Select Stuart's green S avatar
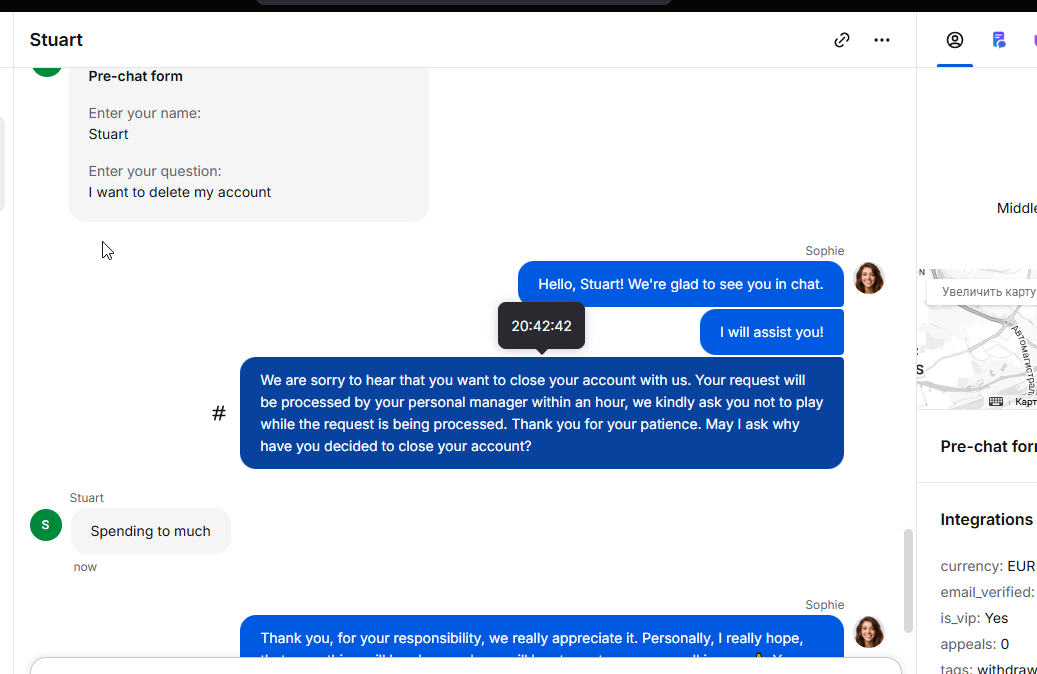The width and height of the screenshot is (1037, 674). click(x=46, y=524)
